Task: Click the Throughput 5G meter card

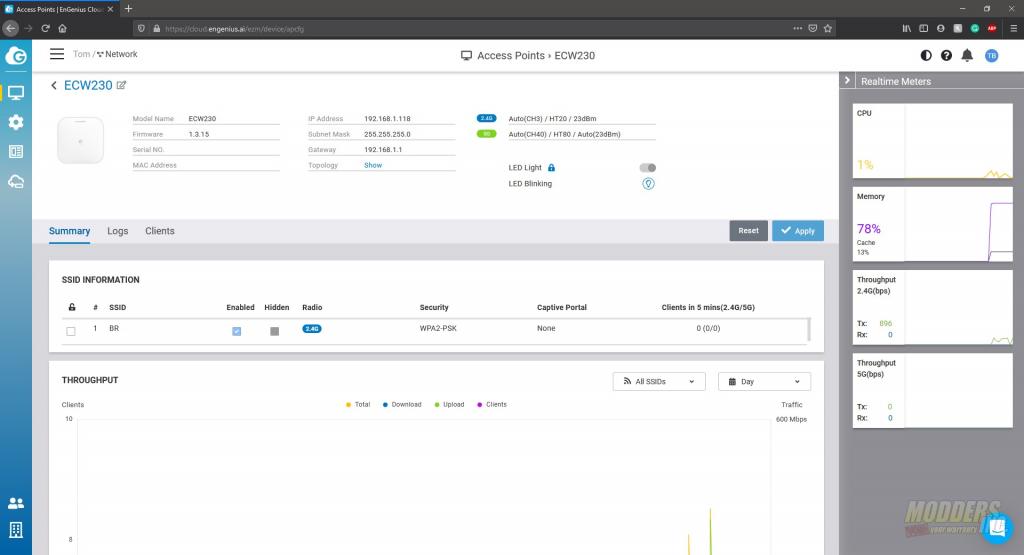Action: [933, 391]
